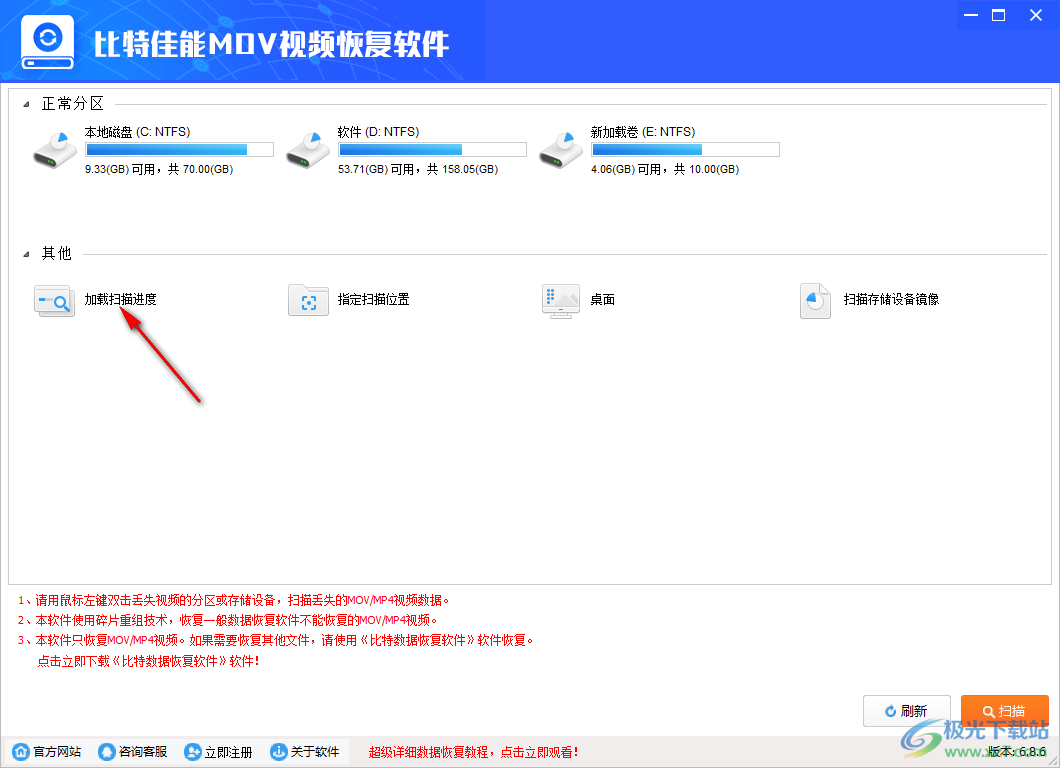This screenshot has height=768, width=1060.
Task: Collapse the 其他 section
Action: pos(26,253)
